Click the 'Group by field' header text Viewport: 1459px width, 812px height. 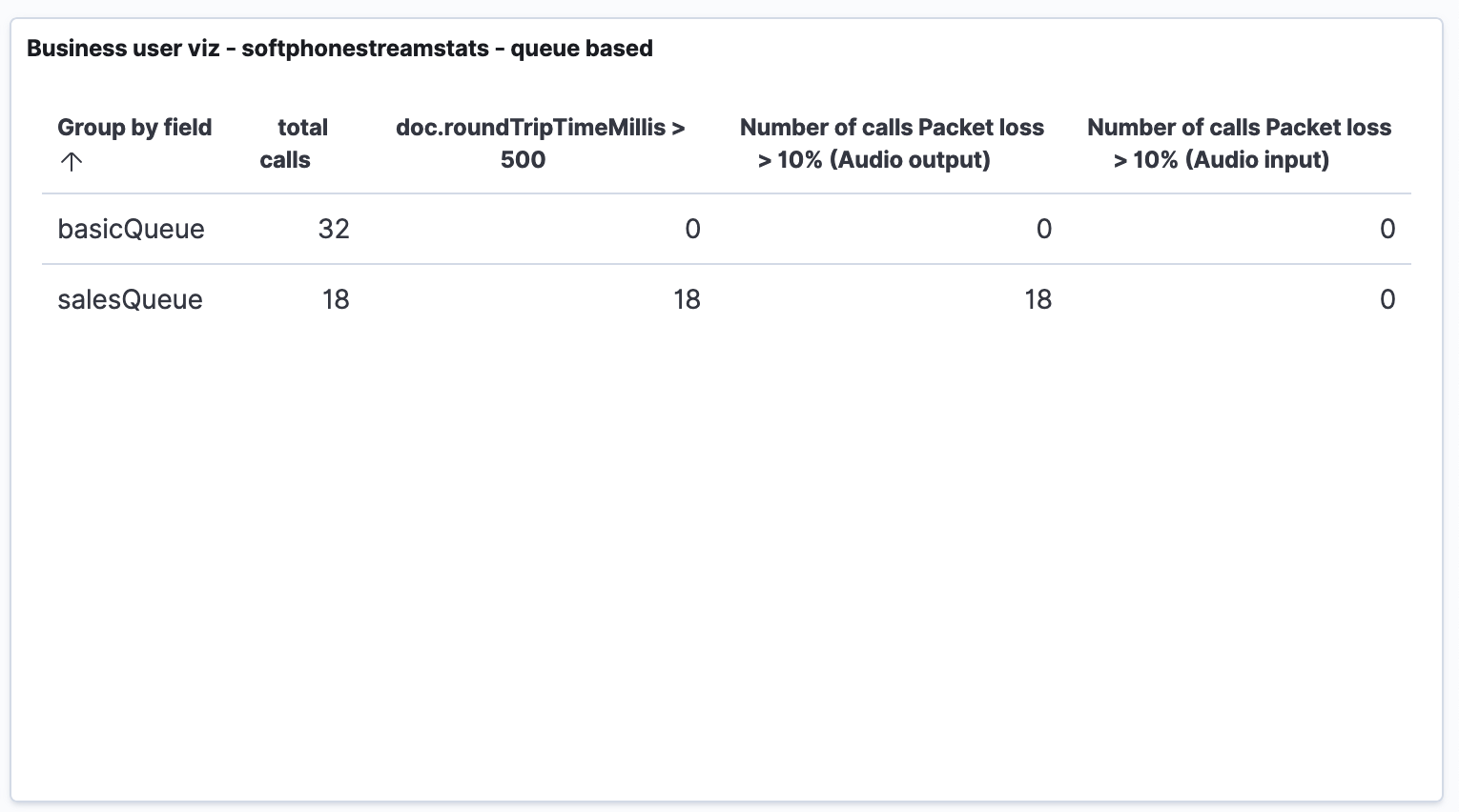[134, 128]
